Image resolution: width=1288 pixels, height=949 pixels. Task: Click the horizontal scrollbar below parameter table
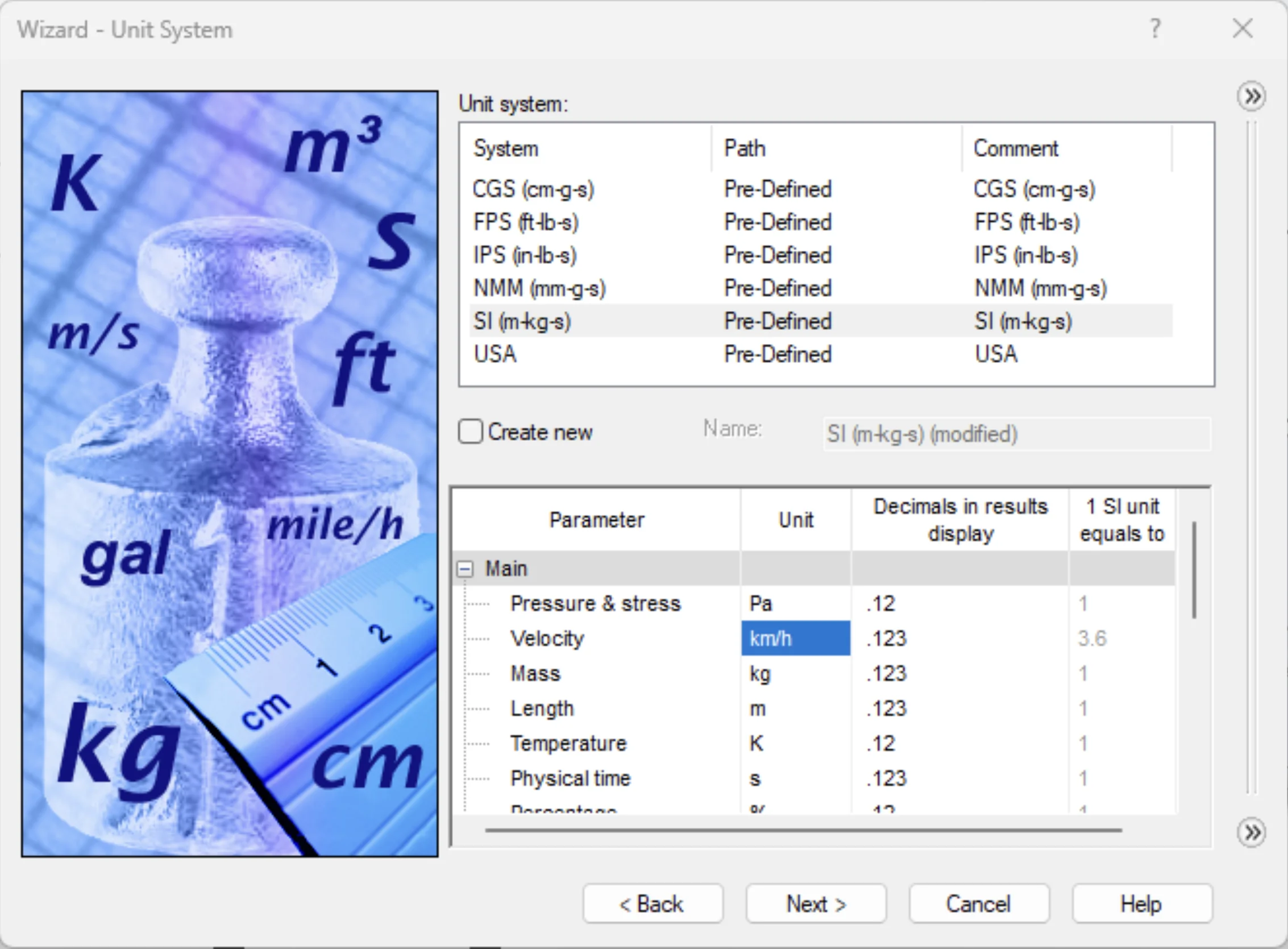pos(803,830)
